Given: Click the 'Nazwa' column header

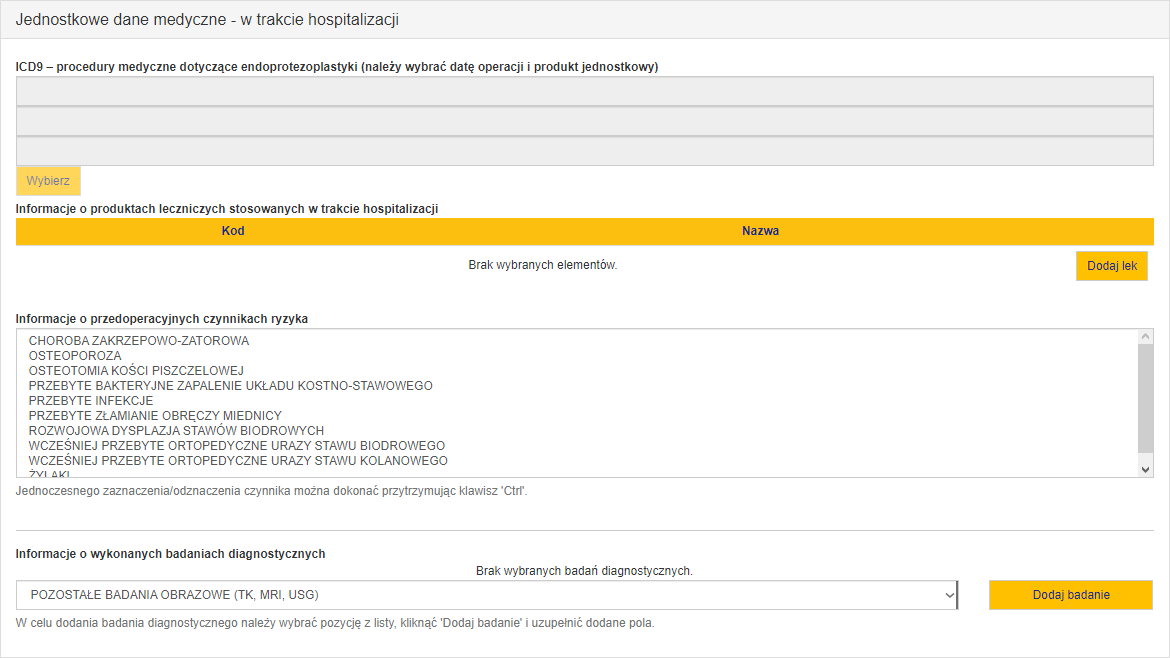Looking at the screenshot, I should [760, 231].
